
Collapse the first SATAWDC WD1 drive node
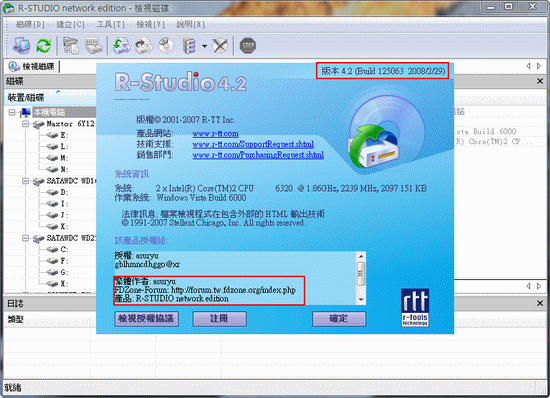(25, 181)
